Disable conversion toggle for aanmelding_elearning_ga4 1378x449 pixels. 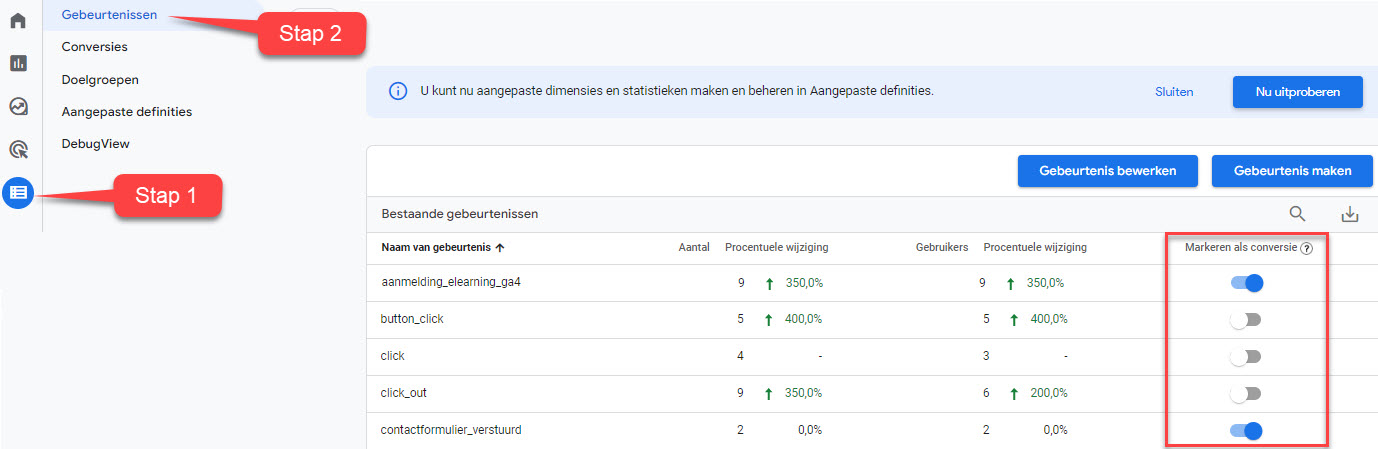1247,283
